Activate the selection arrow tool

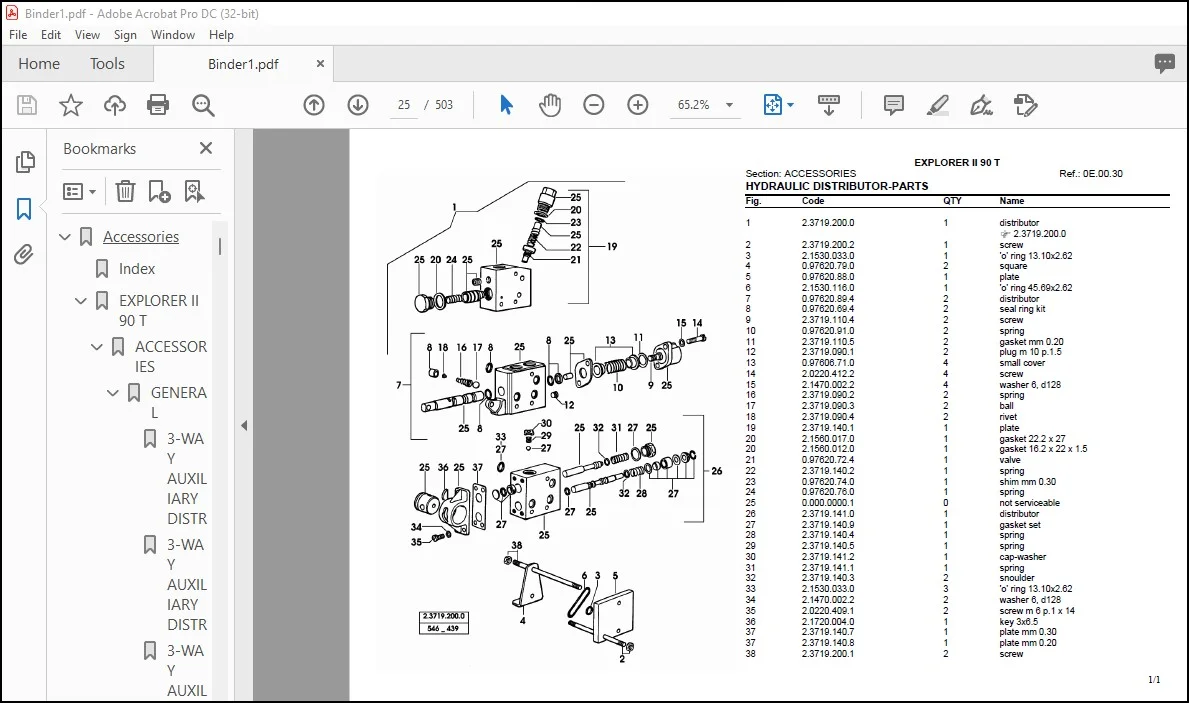tap(506, 105)
